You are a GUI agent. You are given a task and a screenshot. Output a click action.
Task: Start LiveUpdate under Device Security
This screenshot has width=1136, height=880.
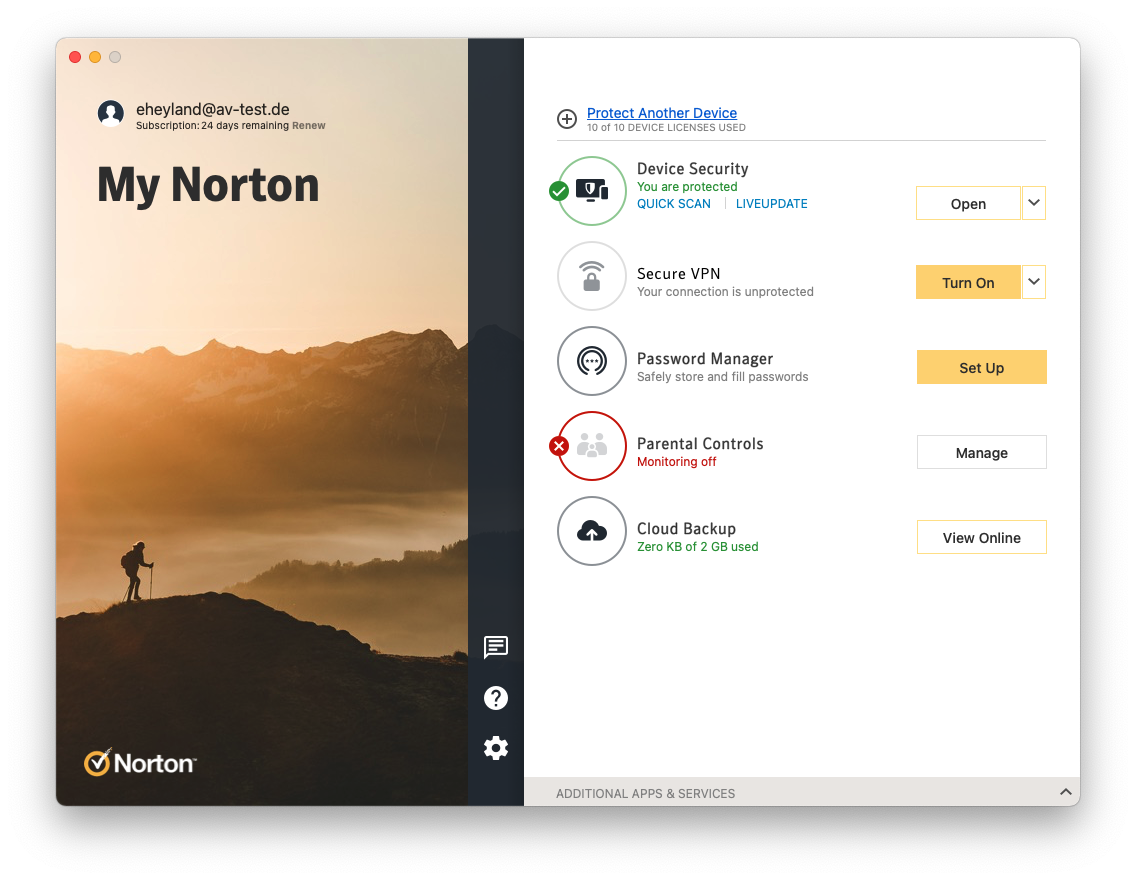coord(771,204)
